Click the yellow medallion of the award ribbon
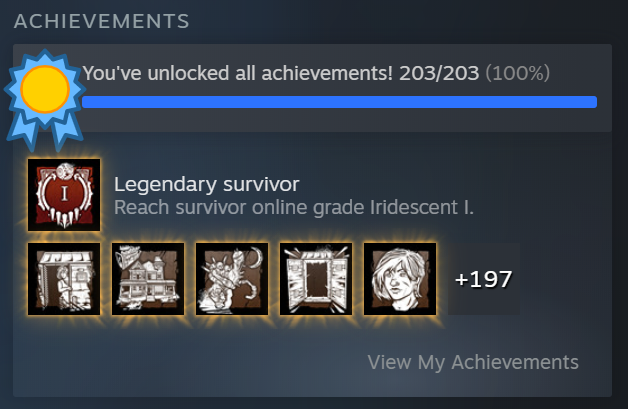Image resolution: width=628 pixels, height=409 pixels. (45, 89)
